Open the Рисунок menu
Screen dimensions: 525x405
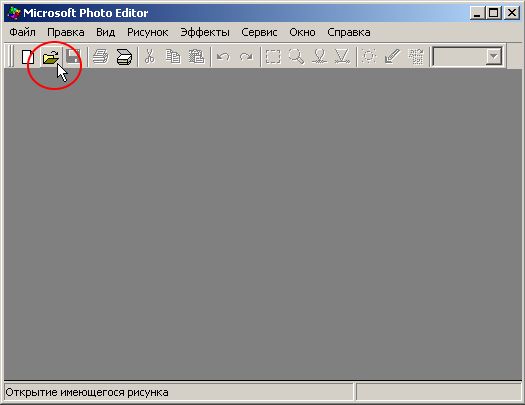click(x=148, y=32)
